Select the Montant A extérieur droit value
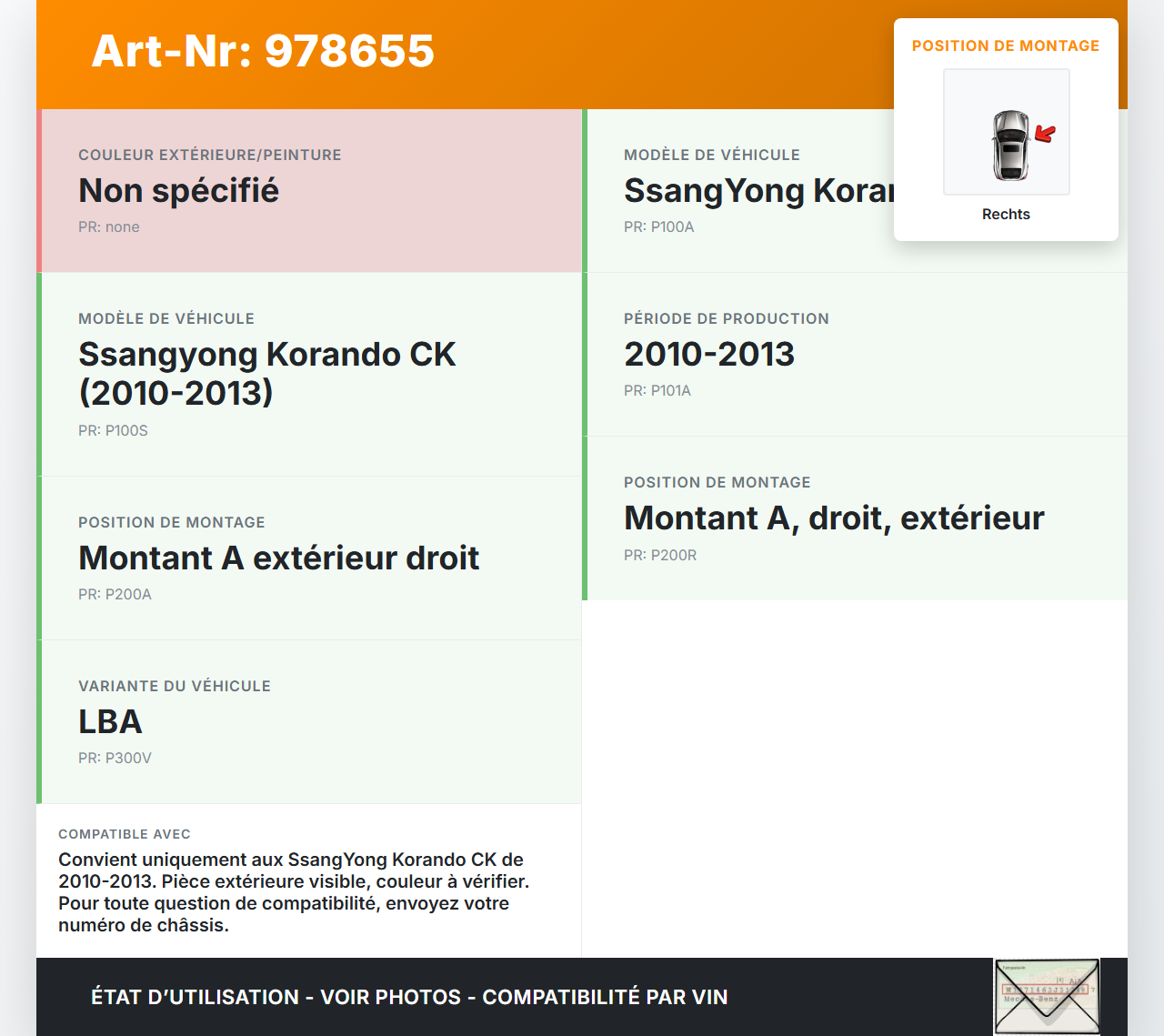1164x1036 pixels. click(278, 558)
